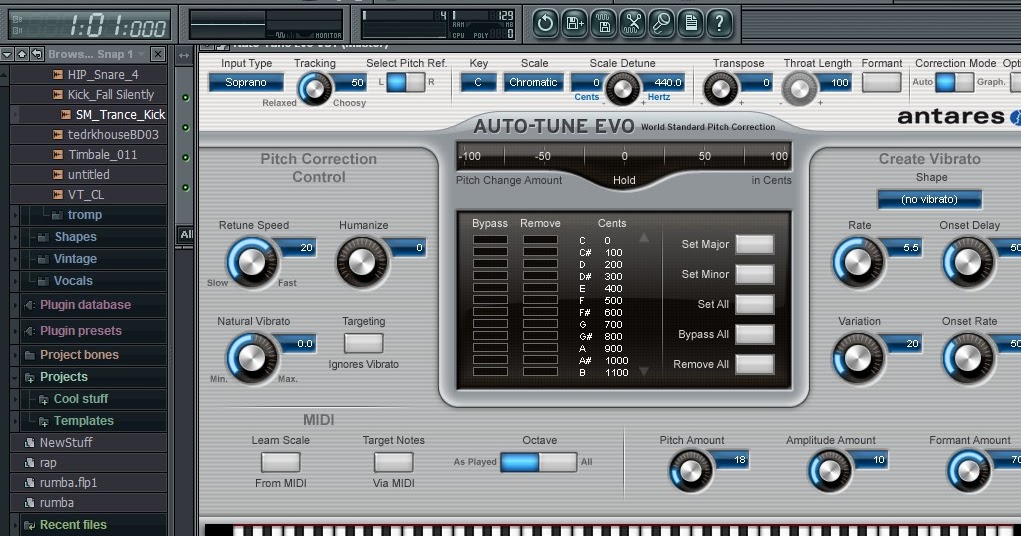Expand the Vocals folder
This screenshot has width=1021, height=536.
(73, 281)
